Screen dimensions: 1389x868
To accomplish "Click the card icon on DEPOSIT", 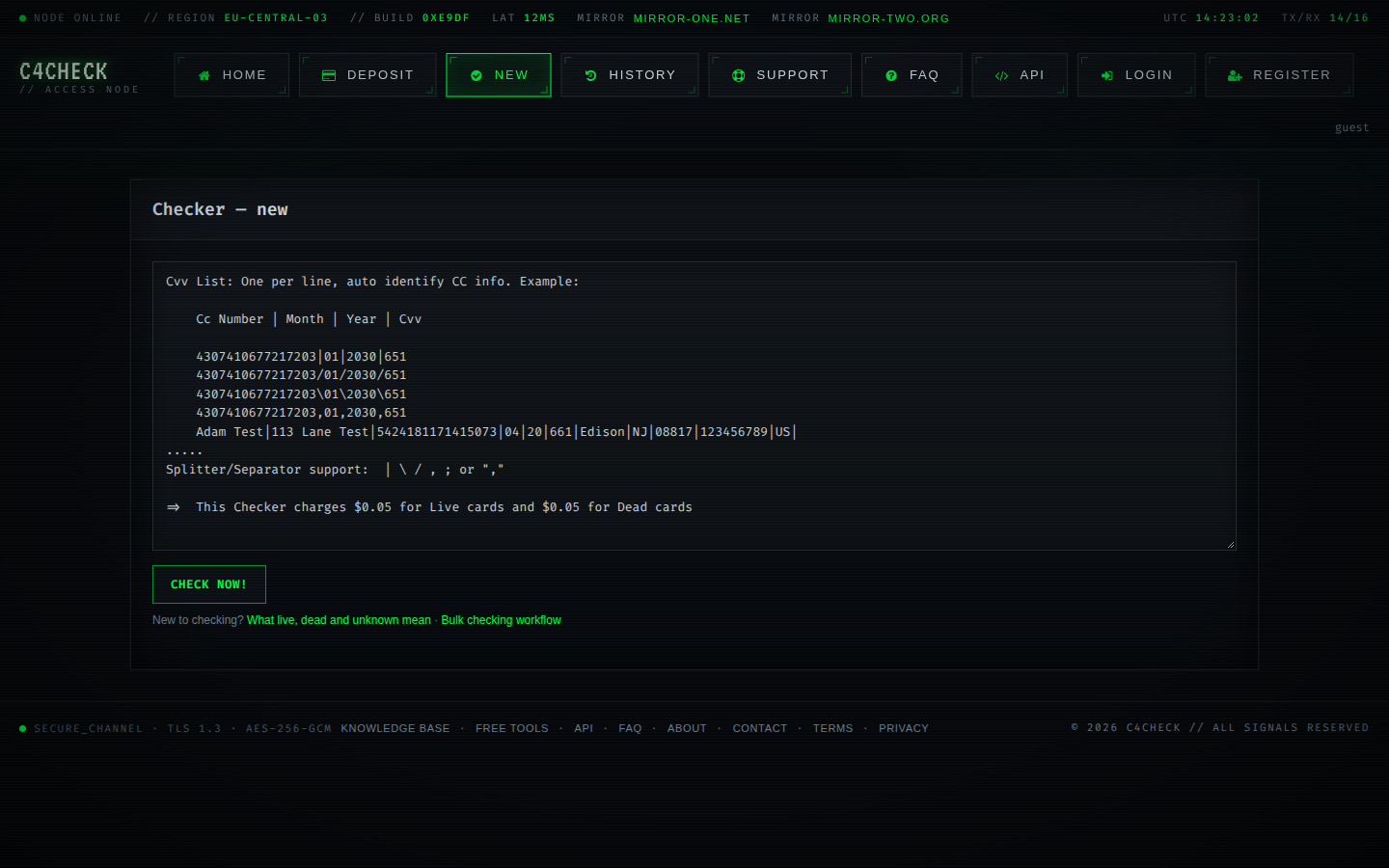I will [x=329, y=75].
